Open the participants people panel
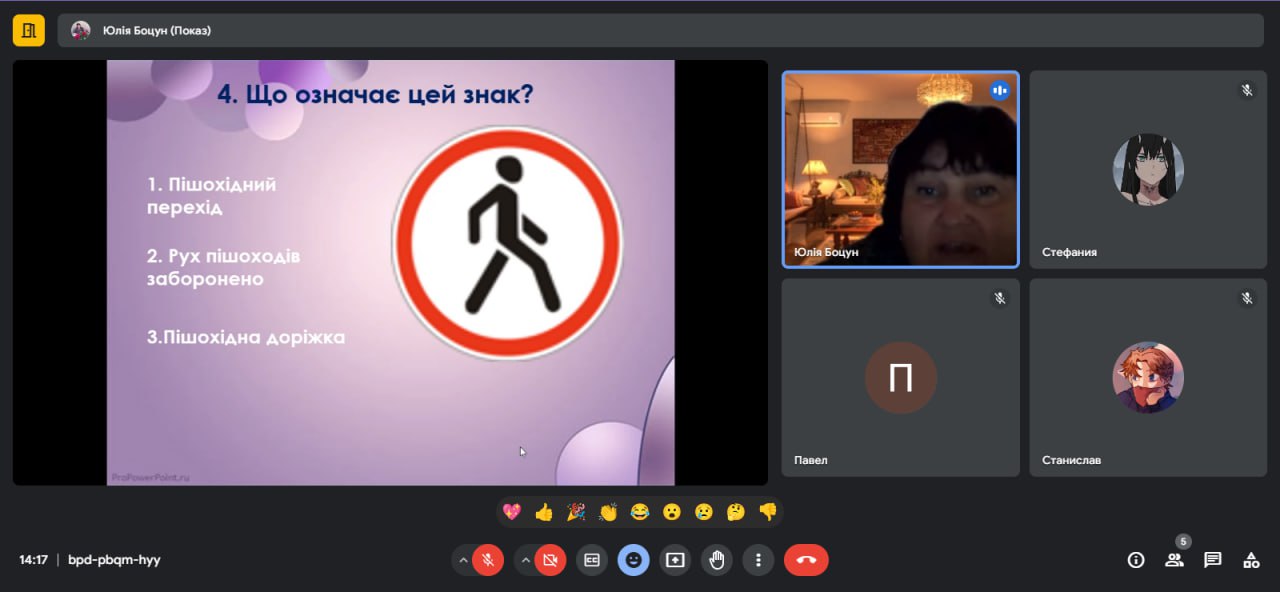This screenshot has width=1280, height=592. click(x=1174, y=560)
